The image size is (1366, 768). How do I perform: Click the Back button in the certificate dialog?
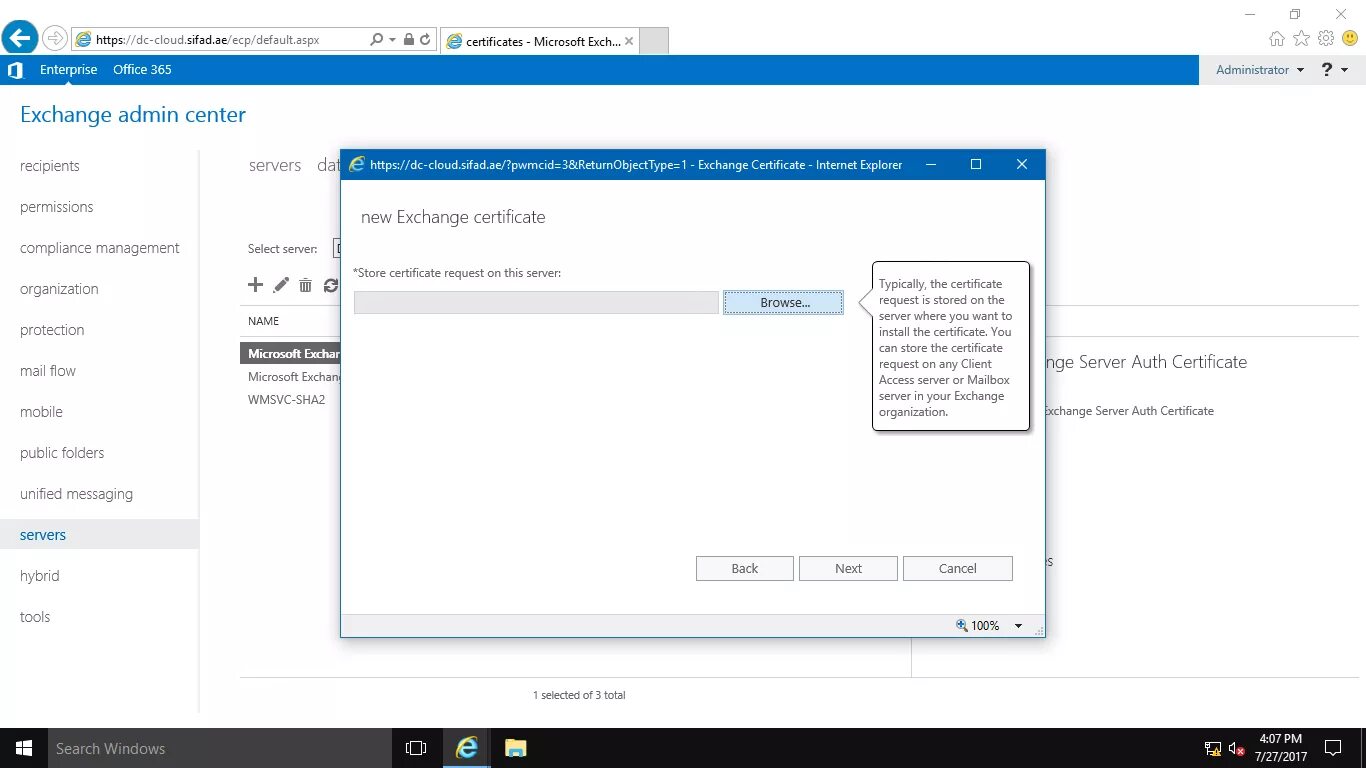[x=745, y=568]
